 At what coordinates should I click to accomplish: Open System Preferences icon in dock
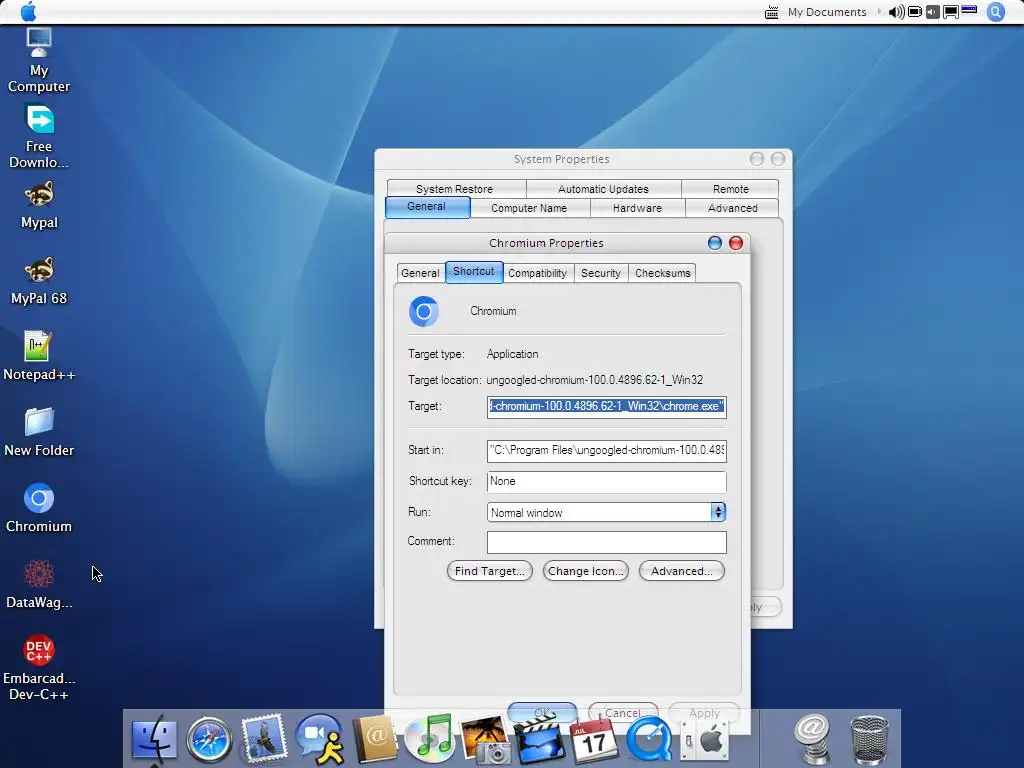[705, 741]
